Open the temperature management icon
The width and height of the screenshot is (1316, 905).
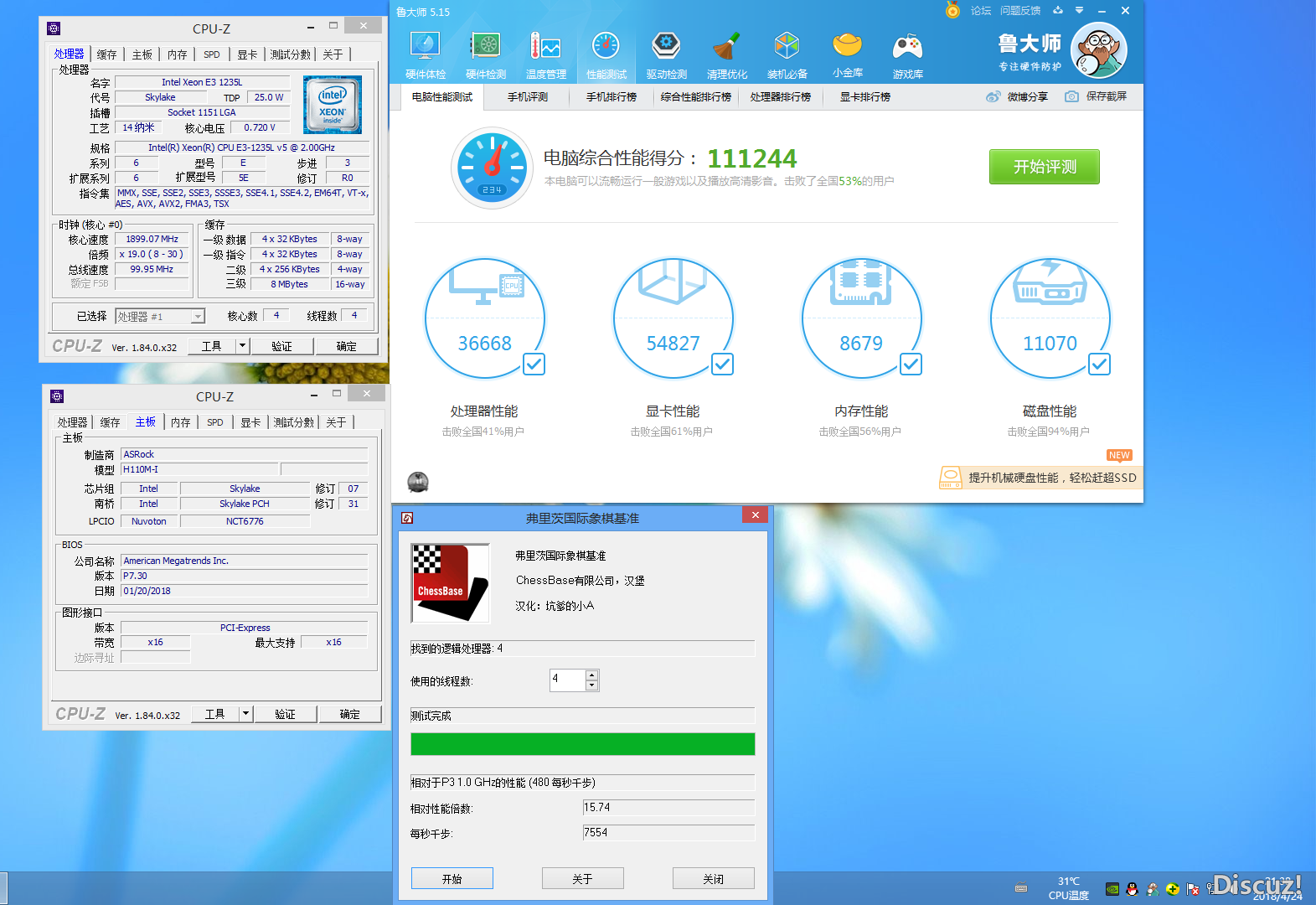[x=545, y=46]
